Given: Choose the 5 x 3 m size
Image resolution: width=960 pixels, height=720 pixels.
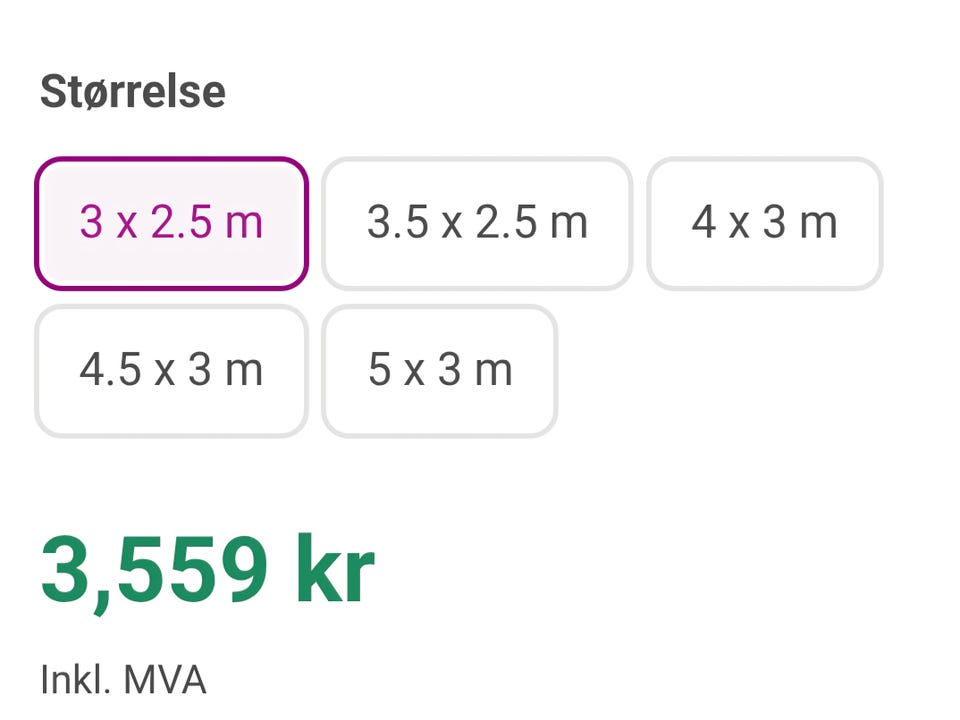Looking at the screenshot, I should 440,371.
